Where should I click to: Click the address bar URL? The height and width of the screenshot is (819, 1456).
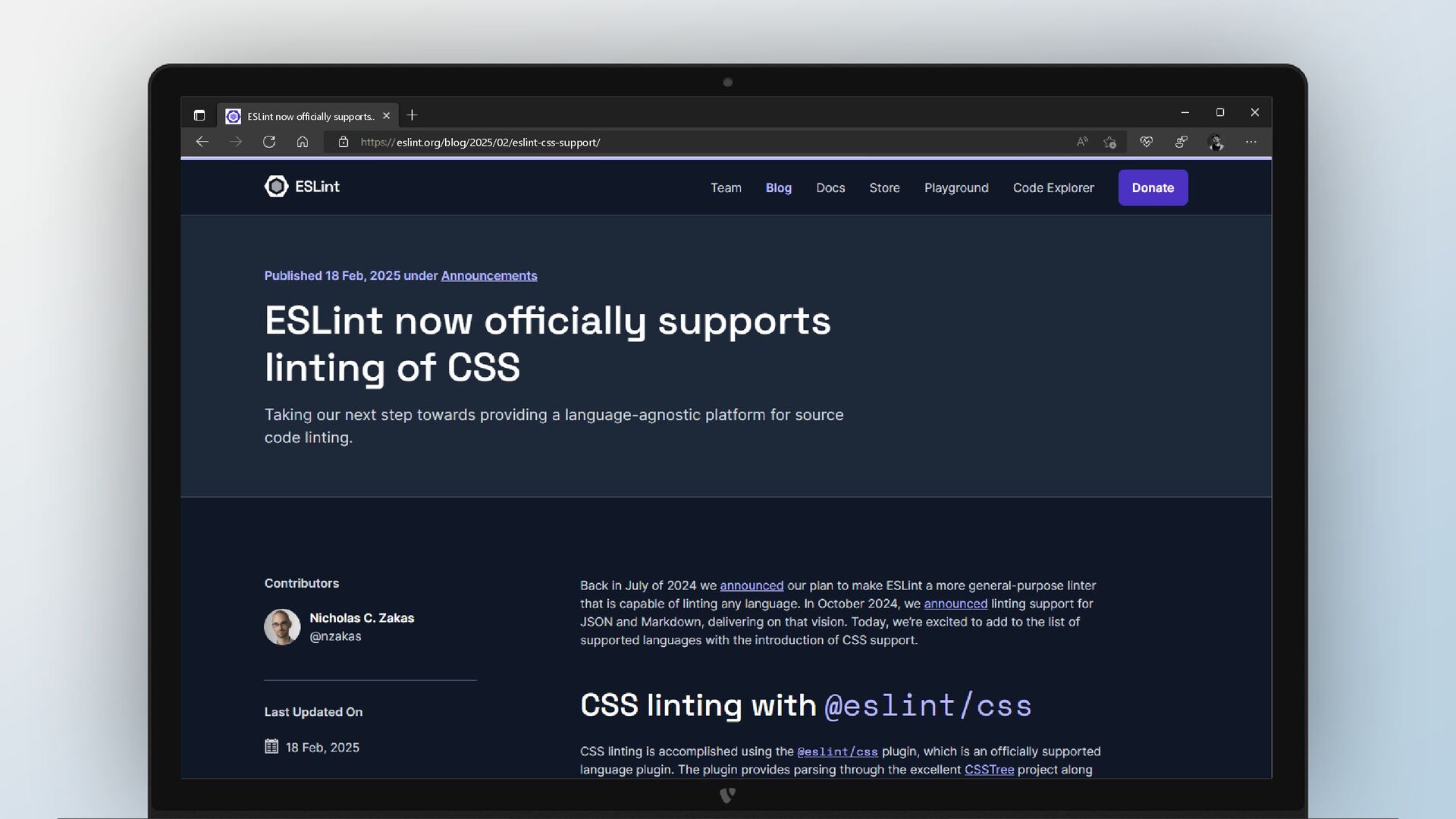click(x=480, y=142)
